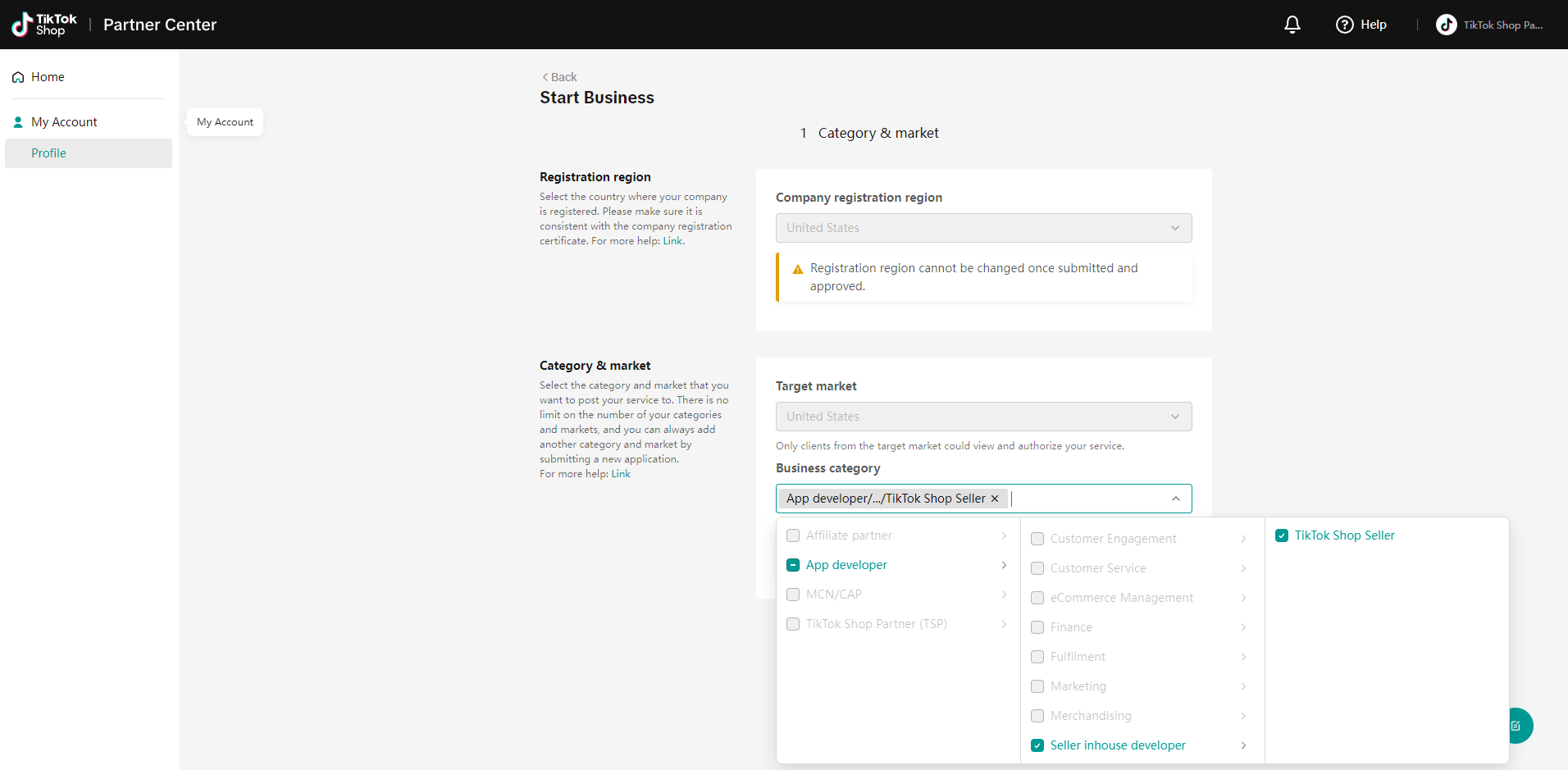Expand the MCN/CAP submenu arrow

click(1004, 595)
